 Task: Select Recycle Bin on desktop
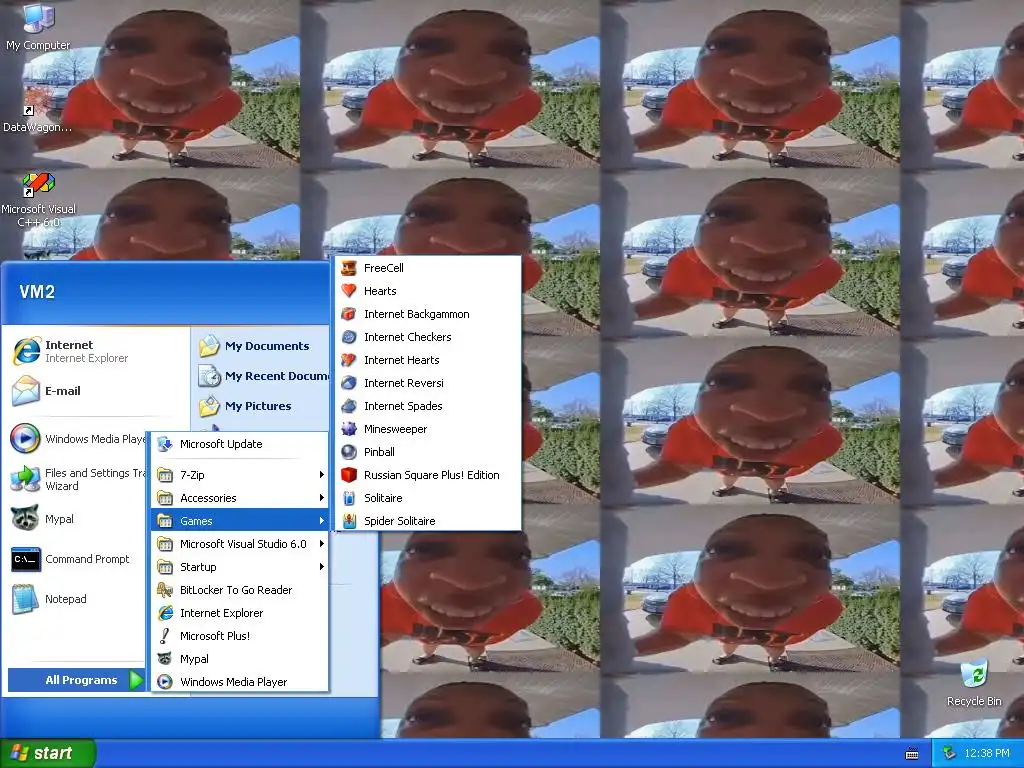pos(974,683)
